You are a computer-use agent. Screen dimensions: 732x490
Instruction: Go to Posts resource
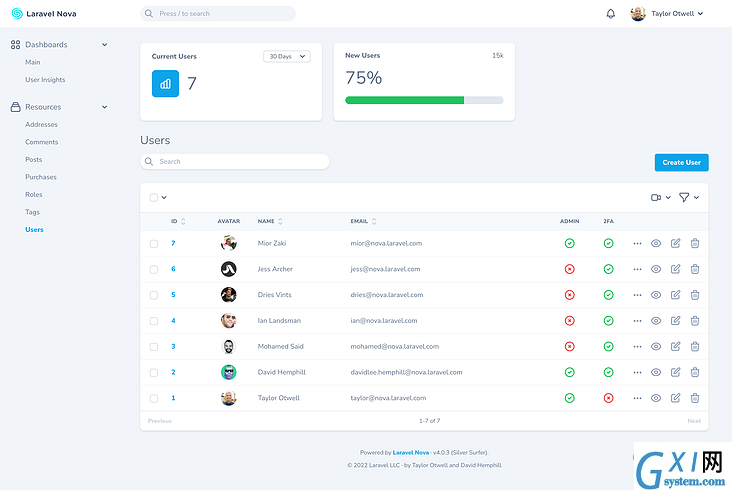click(x=34, y=160)
